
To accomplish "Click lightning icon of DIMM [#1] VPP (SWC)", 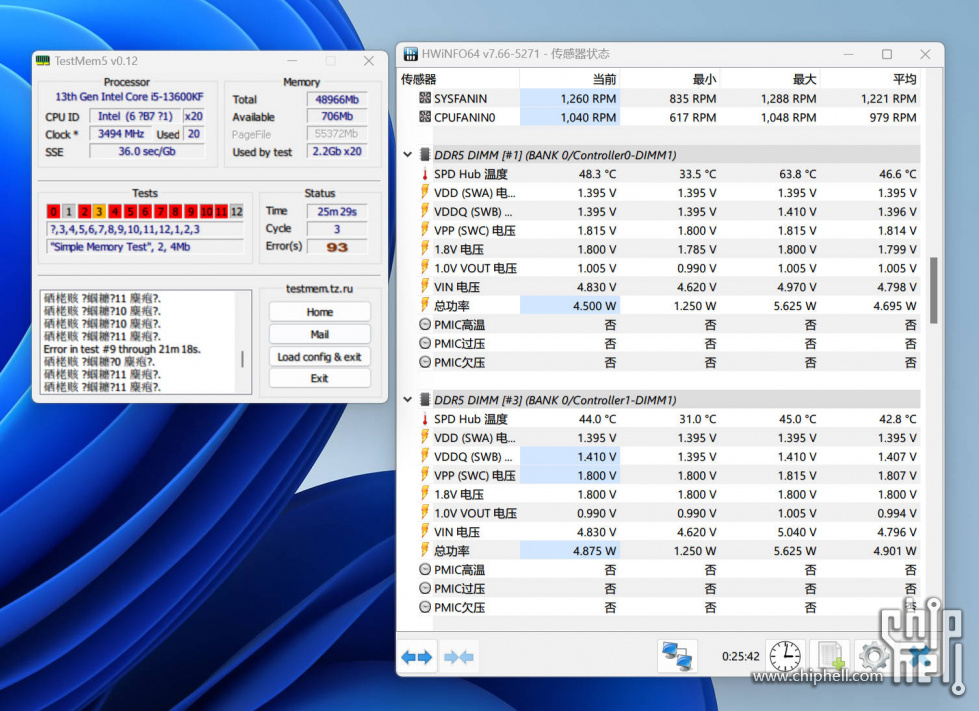I will (x=425, y=230).
